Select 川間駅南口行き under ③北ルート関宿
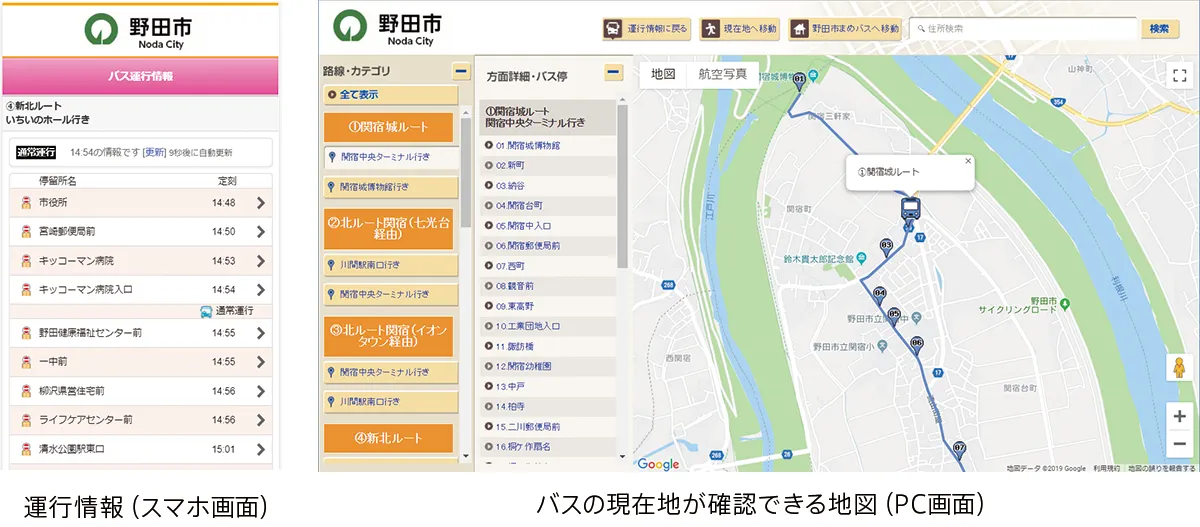1200x527 pixels. [391, 401]
